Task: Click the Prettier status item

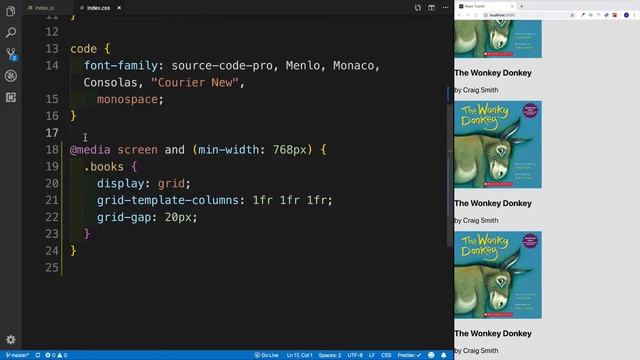Action: (409, 355)
